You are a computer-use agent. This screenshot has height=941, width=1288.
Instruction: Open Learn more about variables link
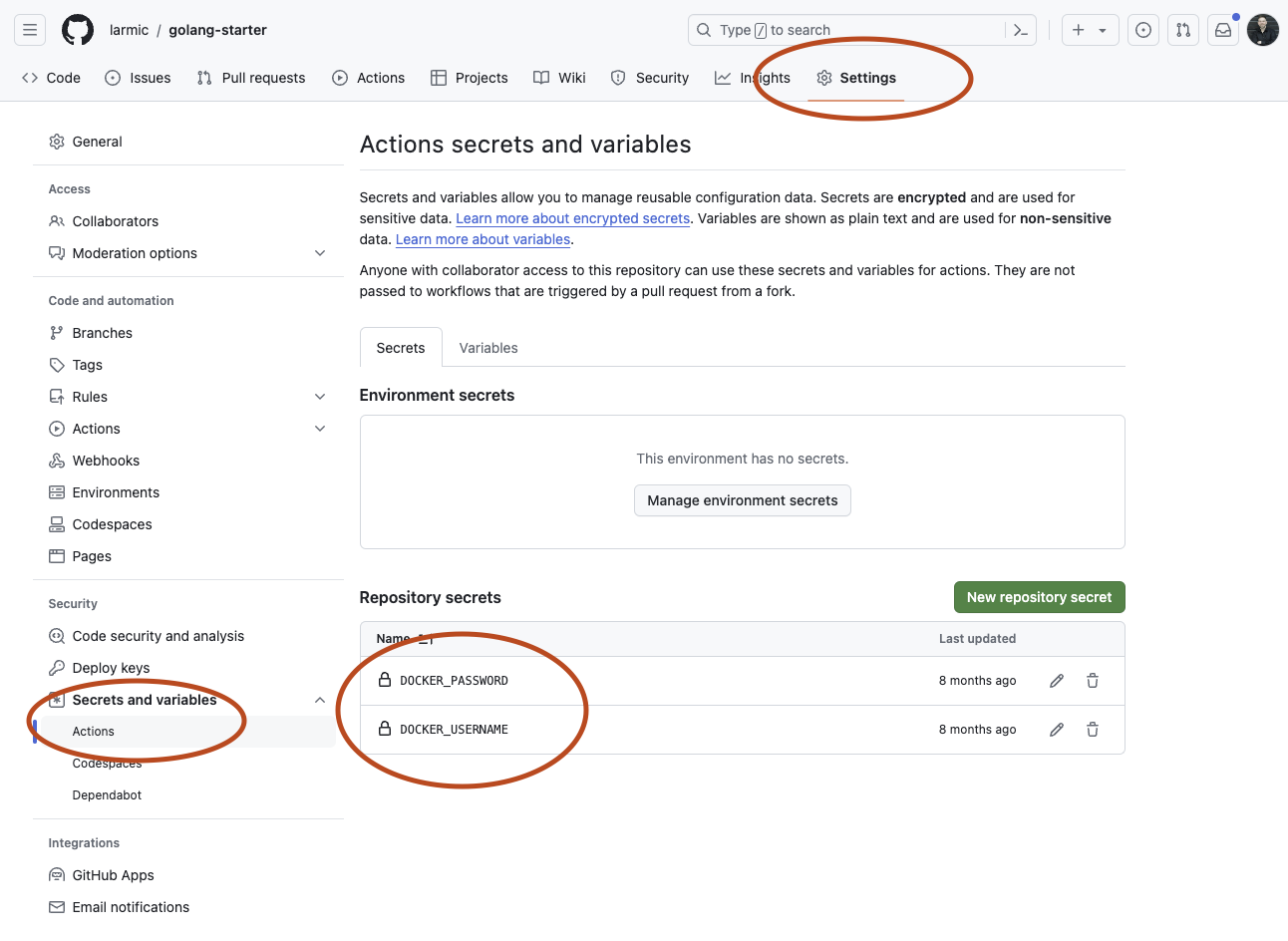point(483,239)
